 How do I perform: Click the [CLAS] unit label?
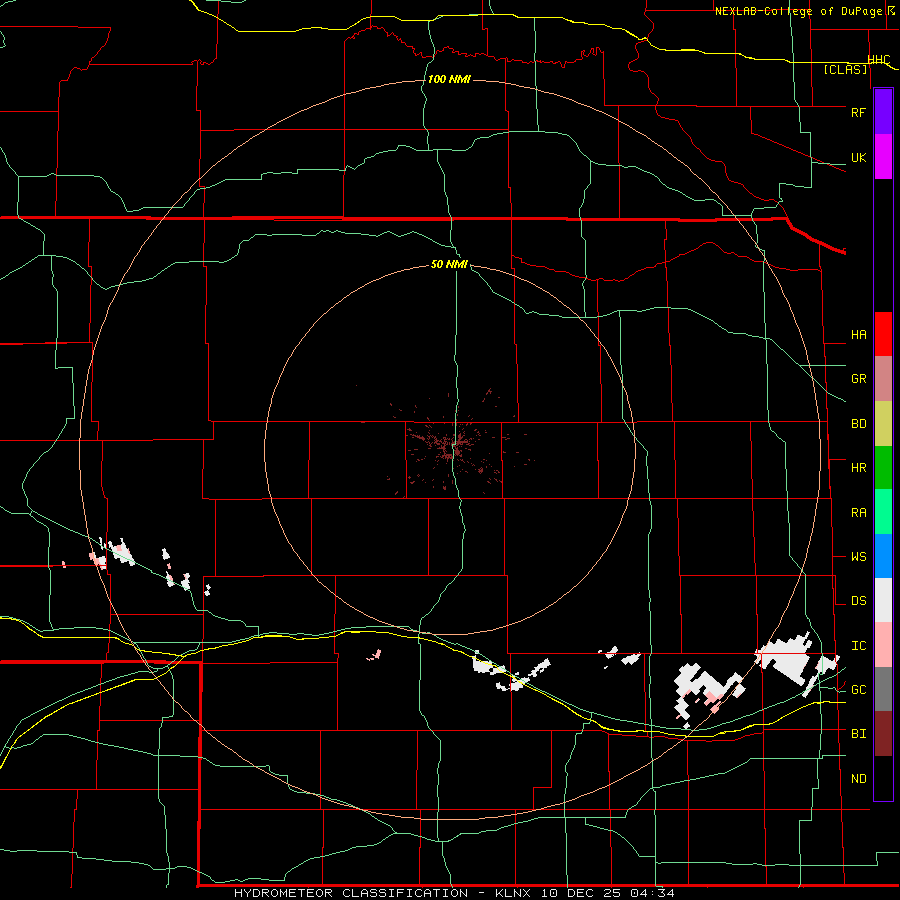845,69
